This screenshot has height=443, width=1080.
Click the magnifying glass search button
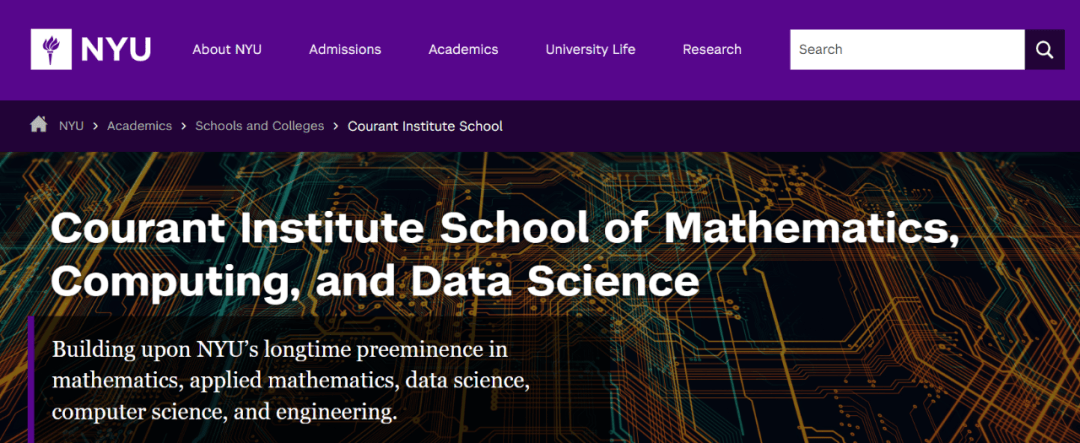[x=1044, y=49]
